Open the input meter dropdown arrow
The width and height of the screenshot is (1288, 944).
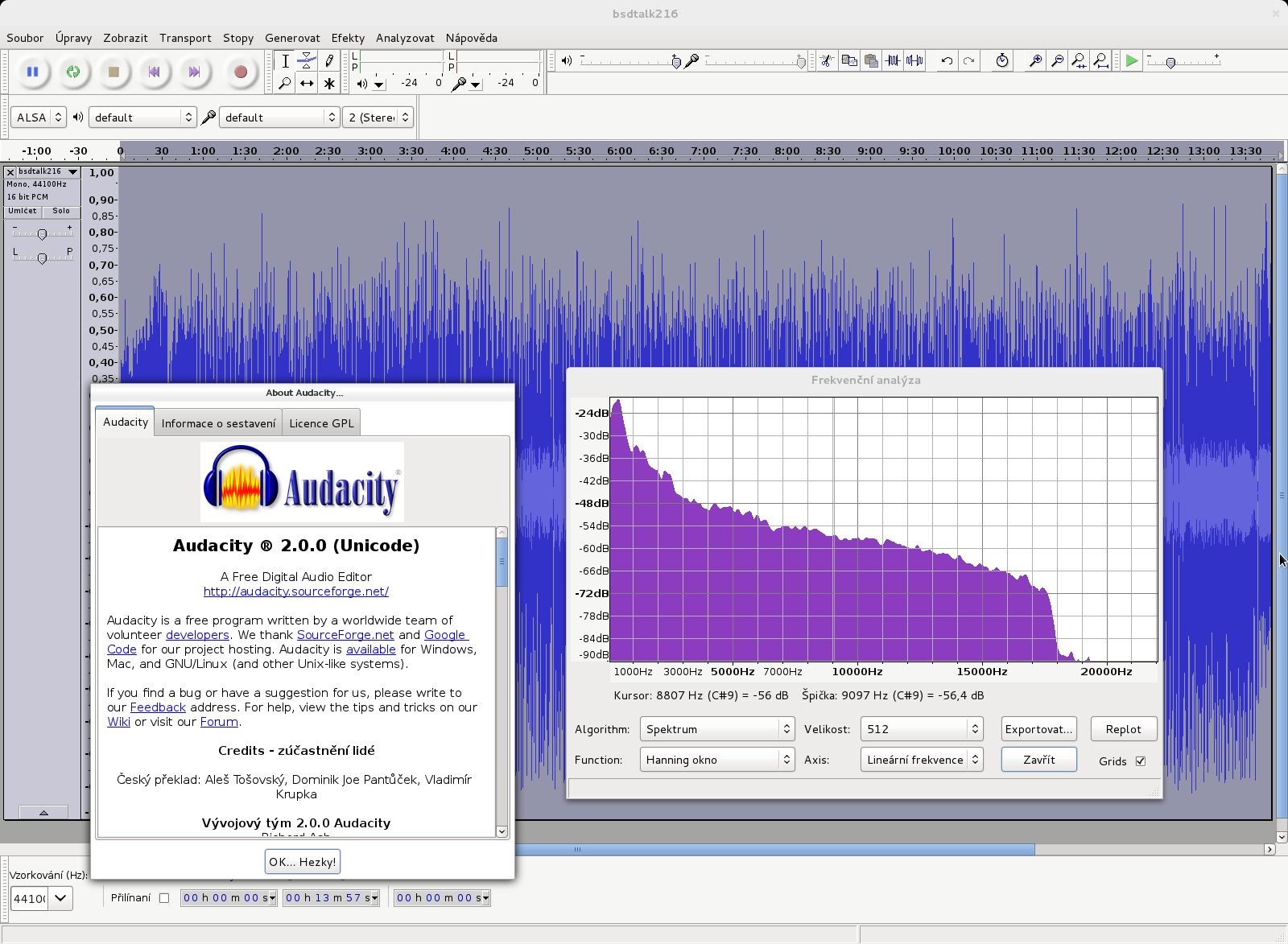tap(476, 85)
